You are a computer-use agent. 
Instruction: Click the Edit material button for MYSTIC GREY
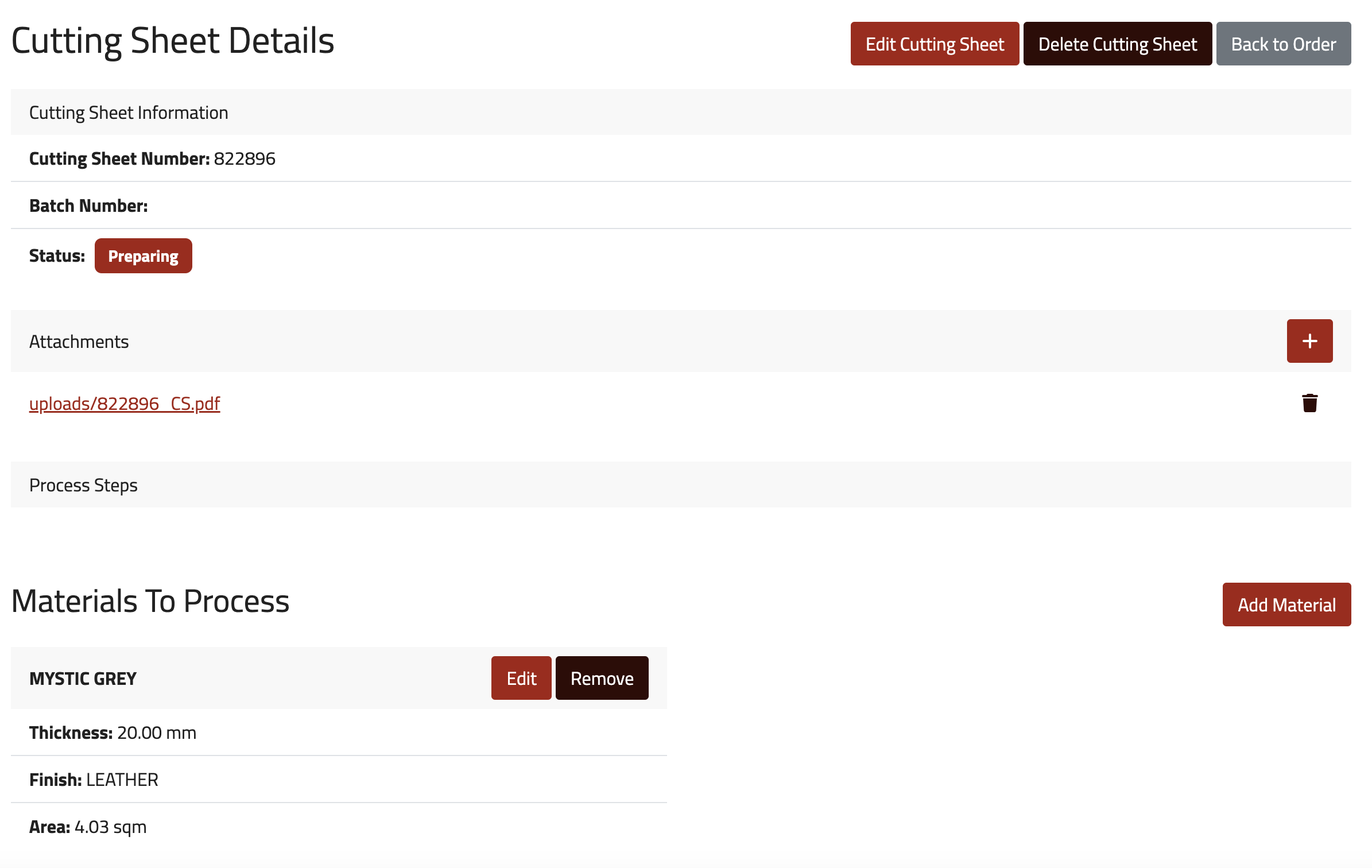pyautogui.click(x=521, y=677)
